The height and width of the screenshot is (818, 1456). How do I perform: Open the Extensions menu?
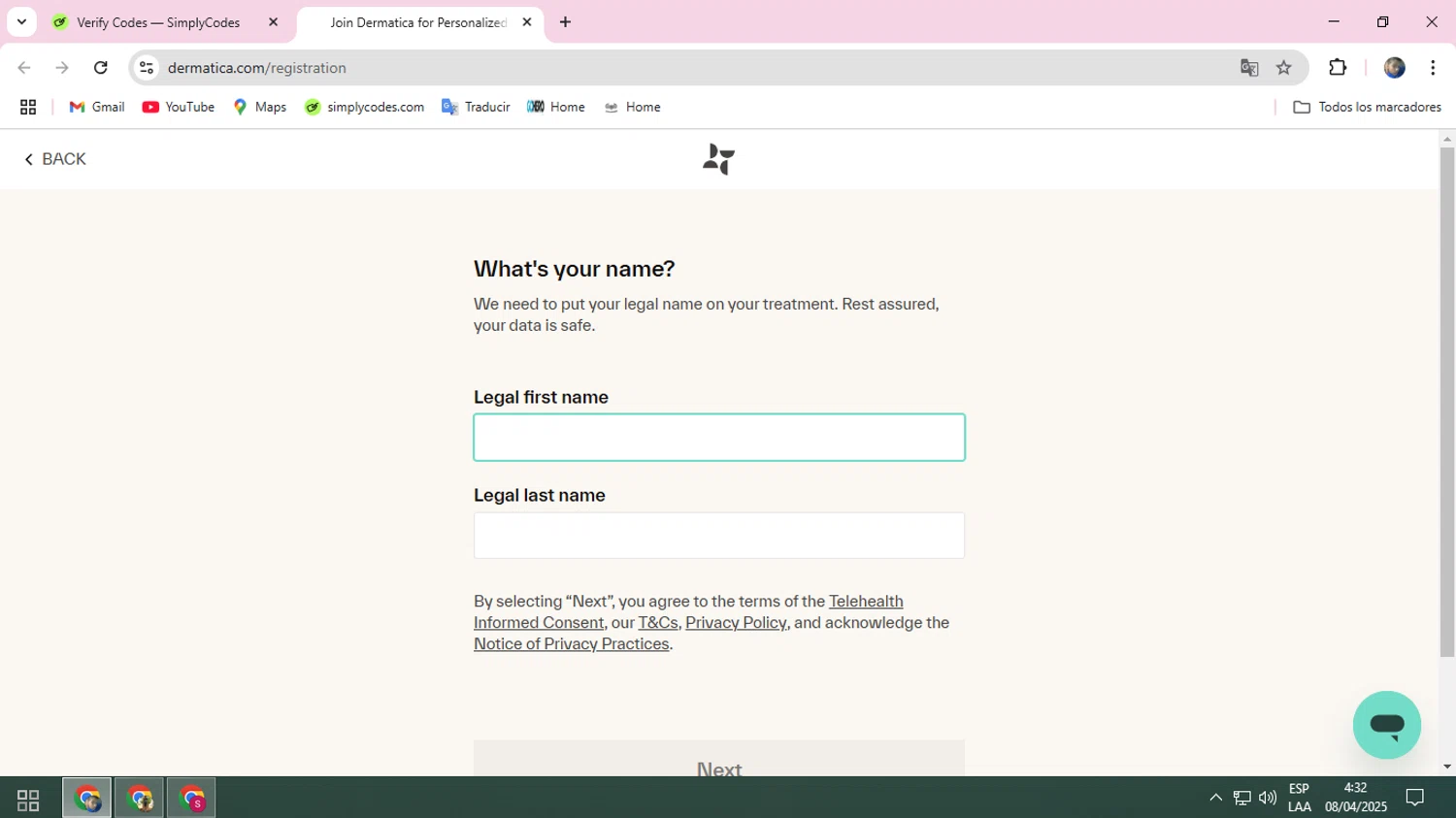point(1338,68)
